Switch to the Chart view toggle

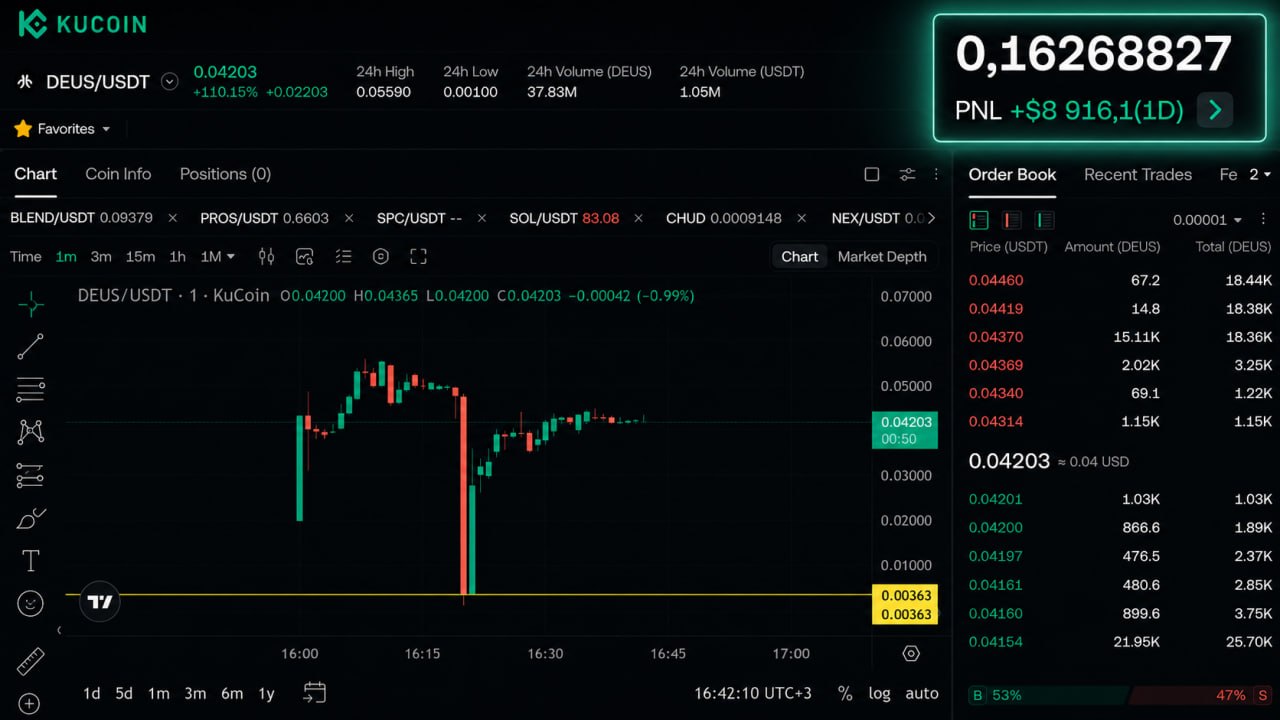800,256
